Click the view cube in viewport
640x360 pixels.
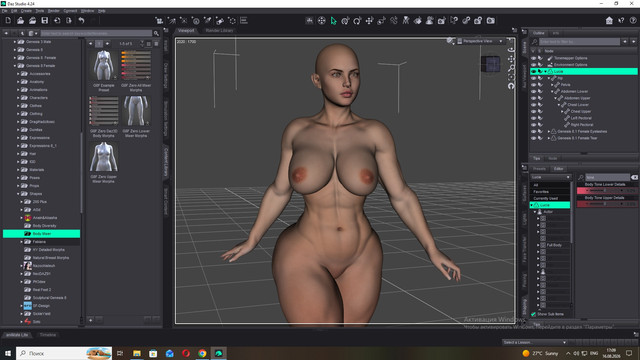(x=490, y=64)
